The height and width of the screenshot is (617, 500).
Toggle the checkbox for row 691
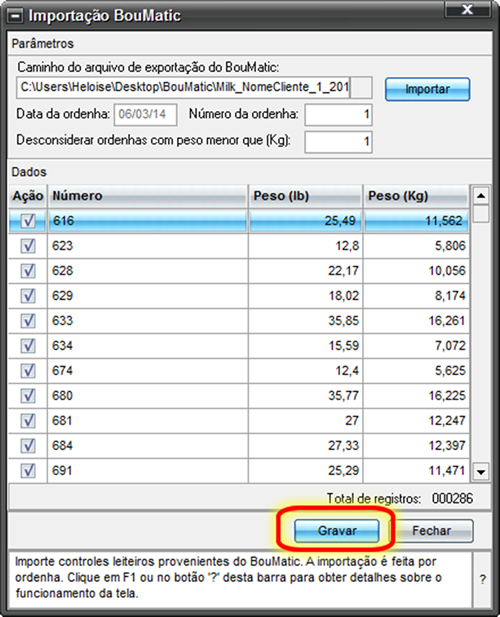click(28, 471)
